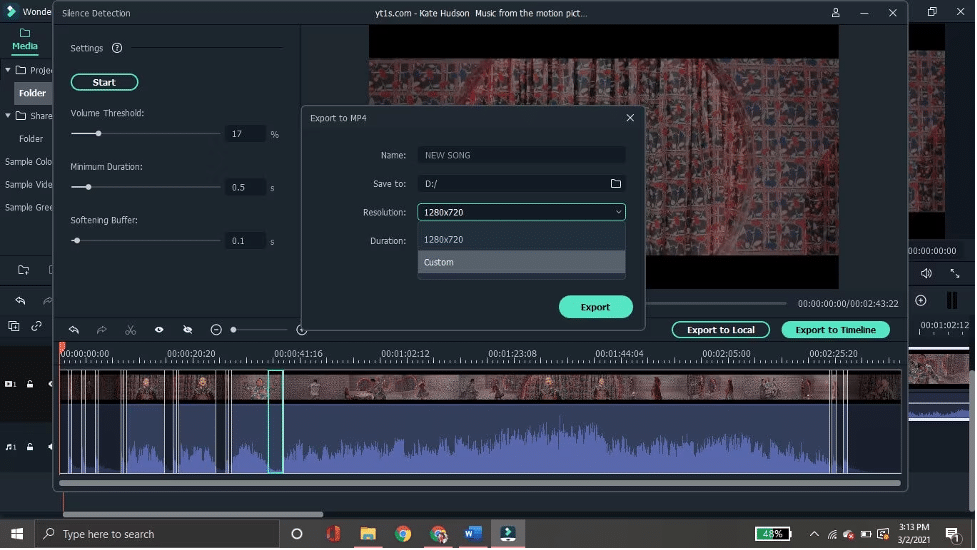Toggle the lock on the video track
The image size is (977, 550).
30,384
